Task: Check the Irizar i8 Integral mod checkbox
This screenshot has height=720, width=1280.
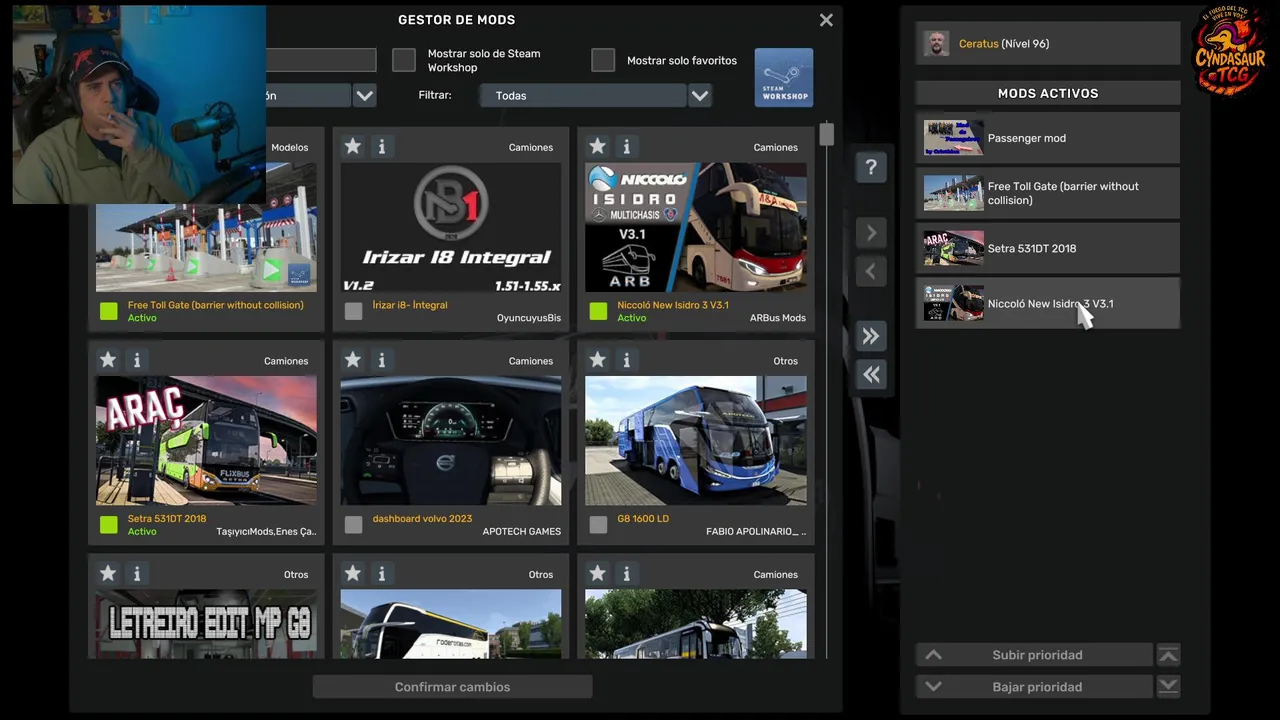Action: tap(353, 311)
